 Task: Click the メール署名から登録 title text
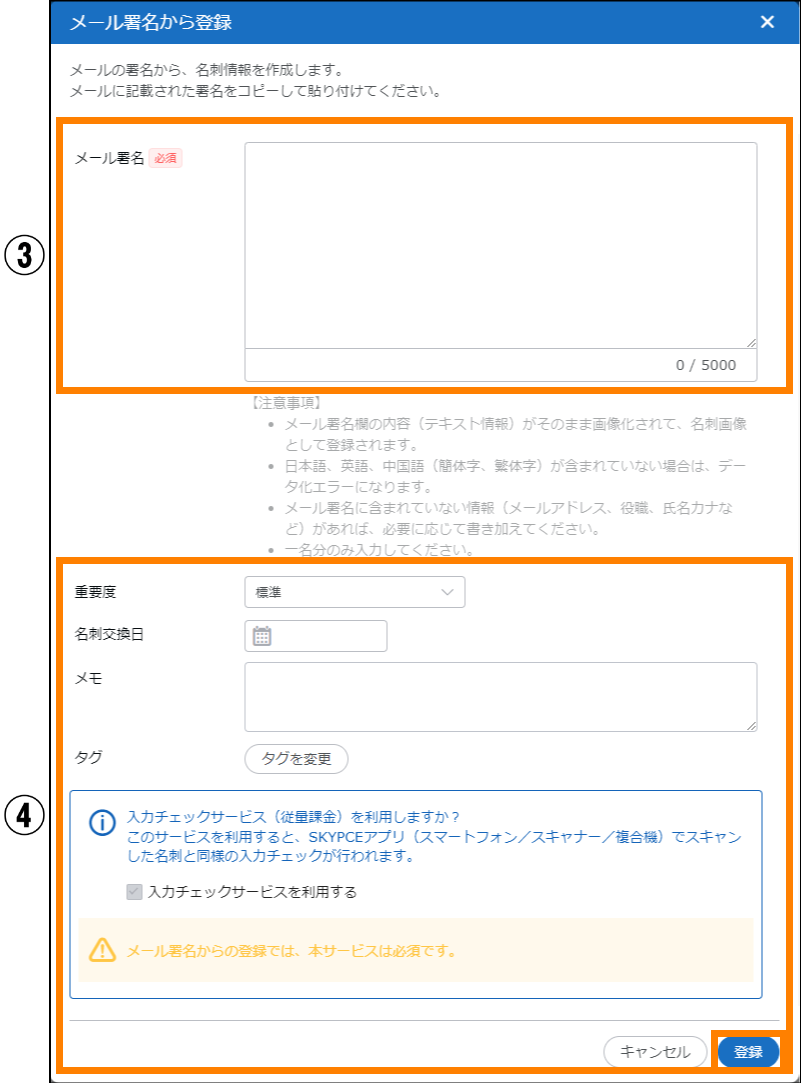tap(151, 22)
